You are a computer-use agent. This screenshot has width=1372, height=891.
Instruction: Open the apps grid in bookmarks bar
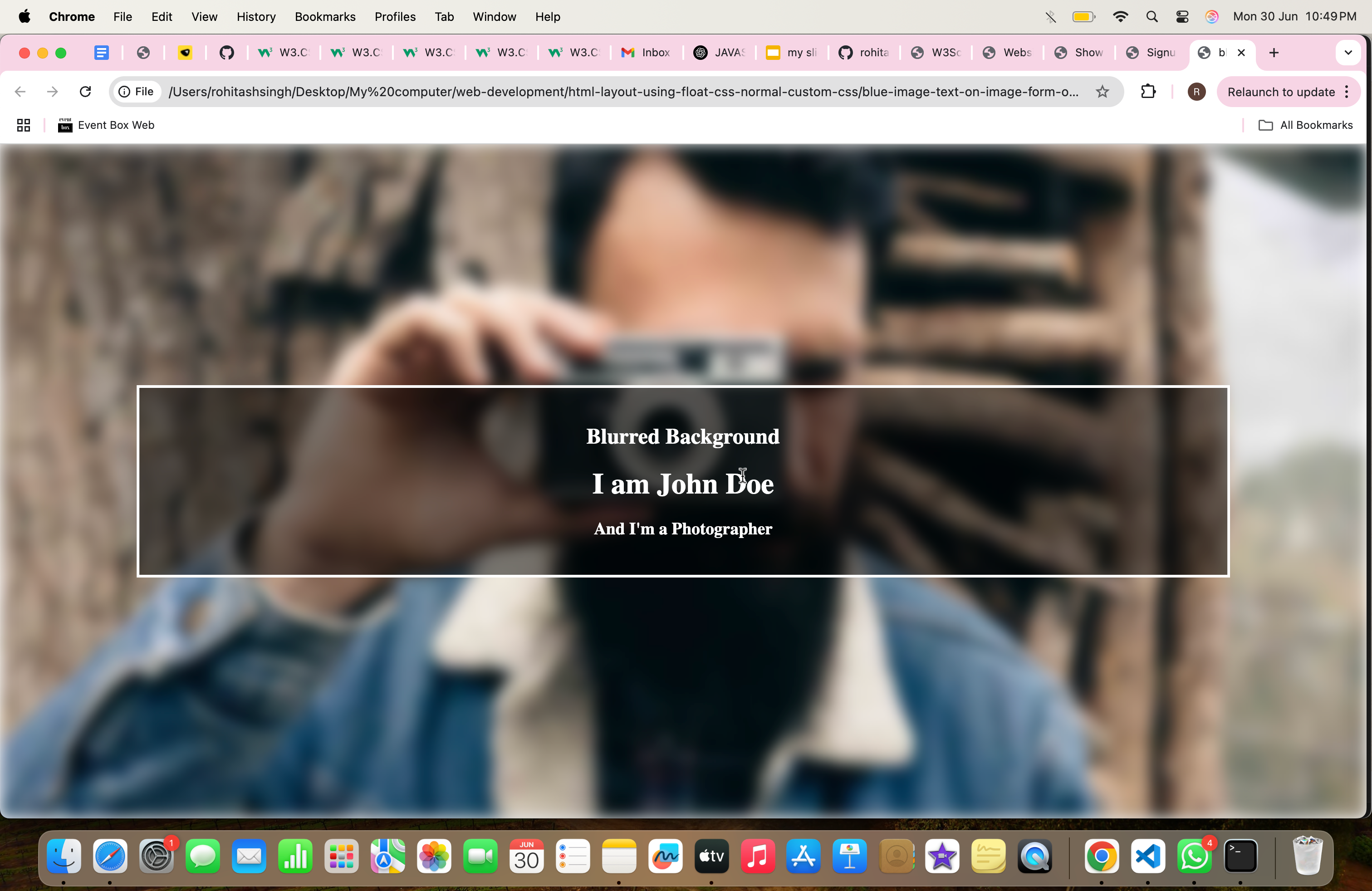(x=23, y=125)
